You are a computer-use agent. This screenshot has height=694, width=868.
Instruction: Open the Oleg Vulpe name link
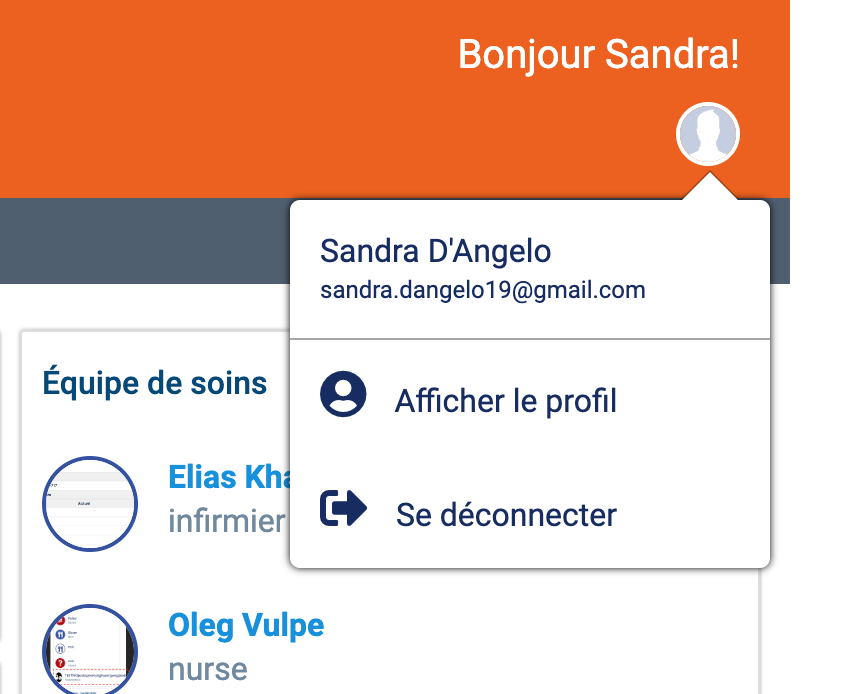pos(246,625)
